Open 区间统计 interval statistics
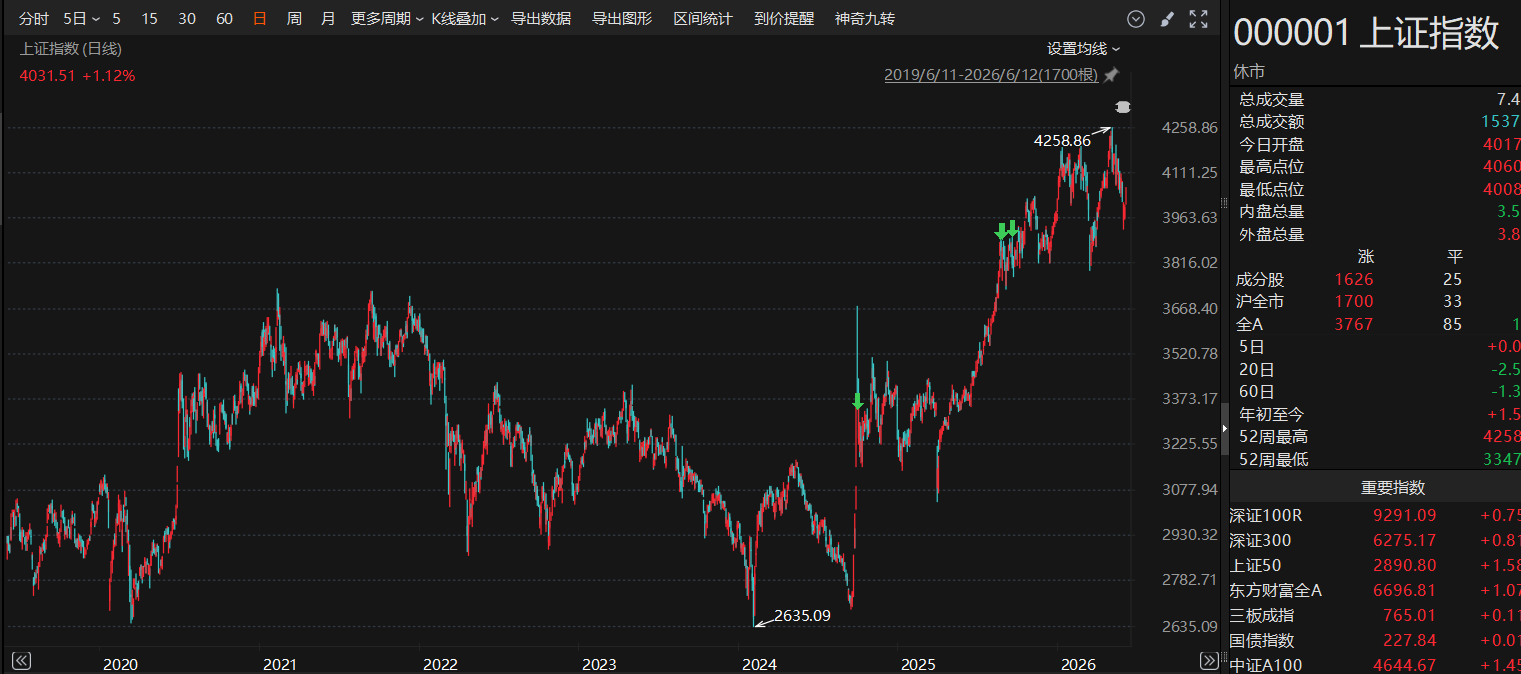 703,19
